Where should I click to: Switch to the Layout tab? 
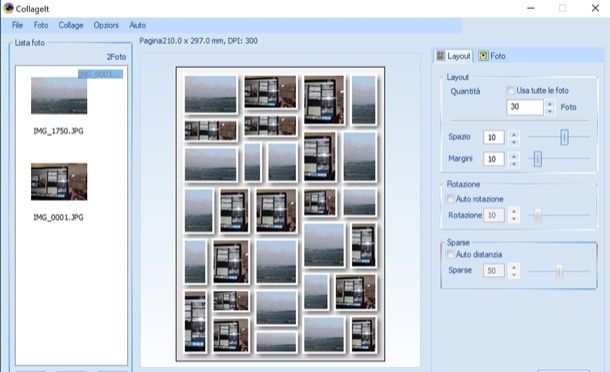(453, 56)
